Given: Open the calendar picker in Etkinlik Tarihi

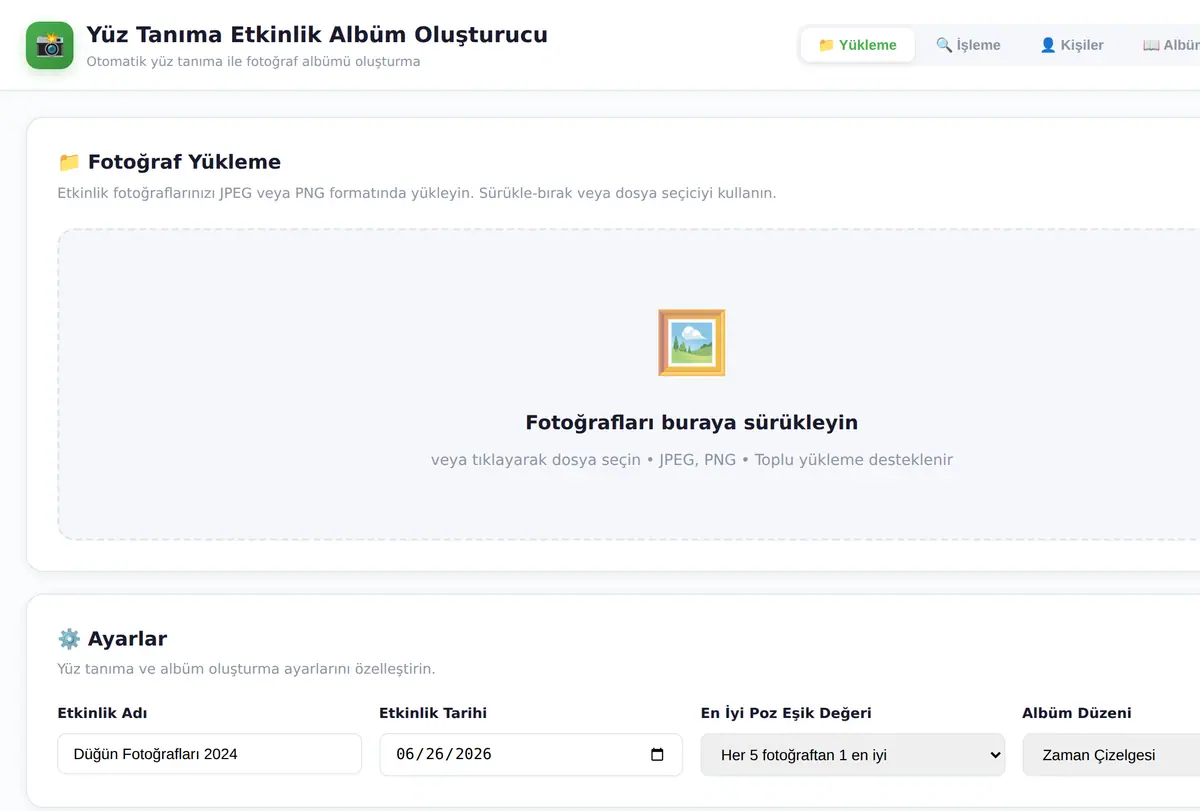Looking at the screenshot, I should point(657,755).
